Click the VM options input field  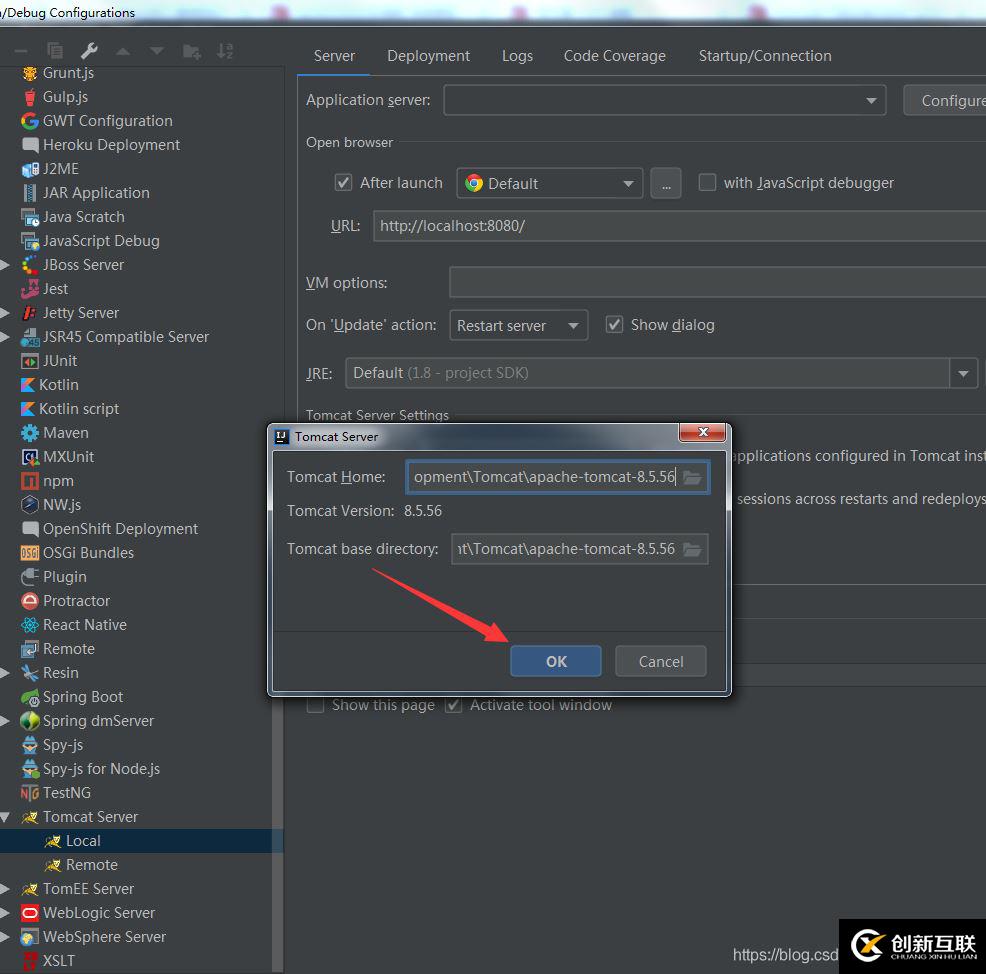coord(717,282)
